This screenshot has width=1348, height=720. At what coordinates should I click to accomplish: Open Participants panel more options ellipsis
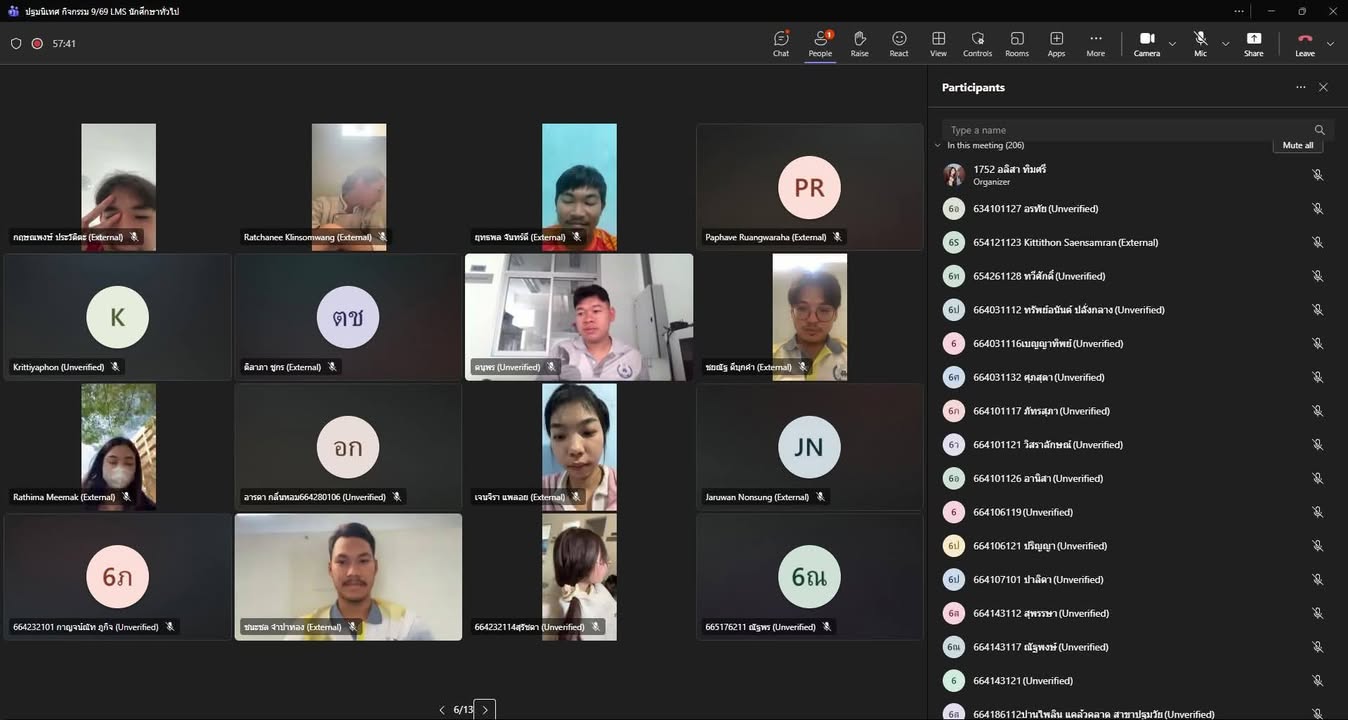[x=1300, y=88]
